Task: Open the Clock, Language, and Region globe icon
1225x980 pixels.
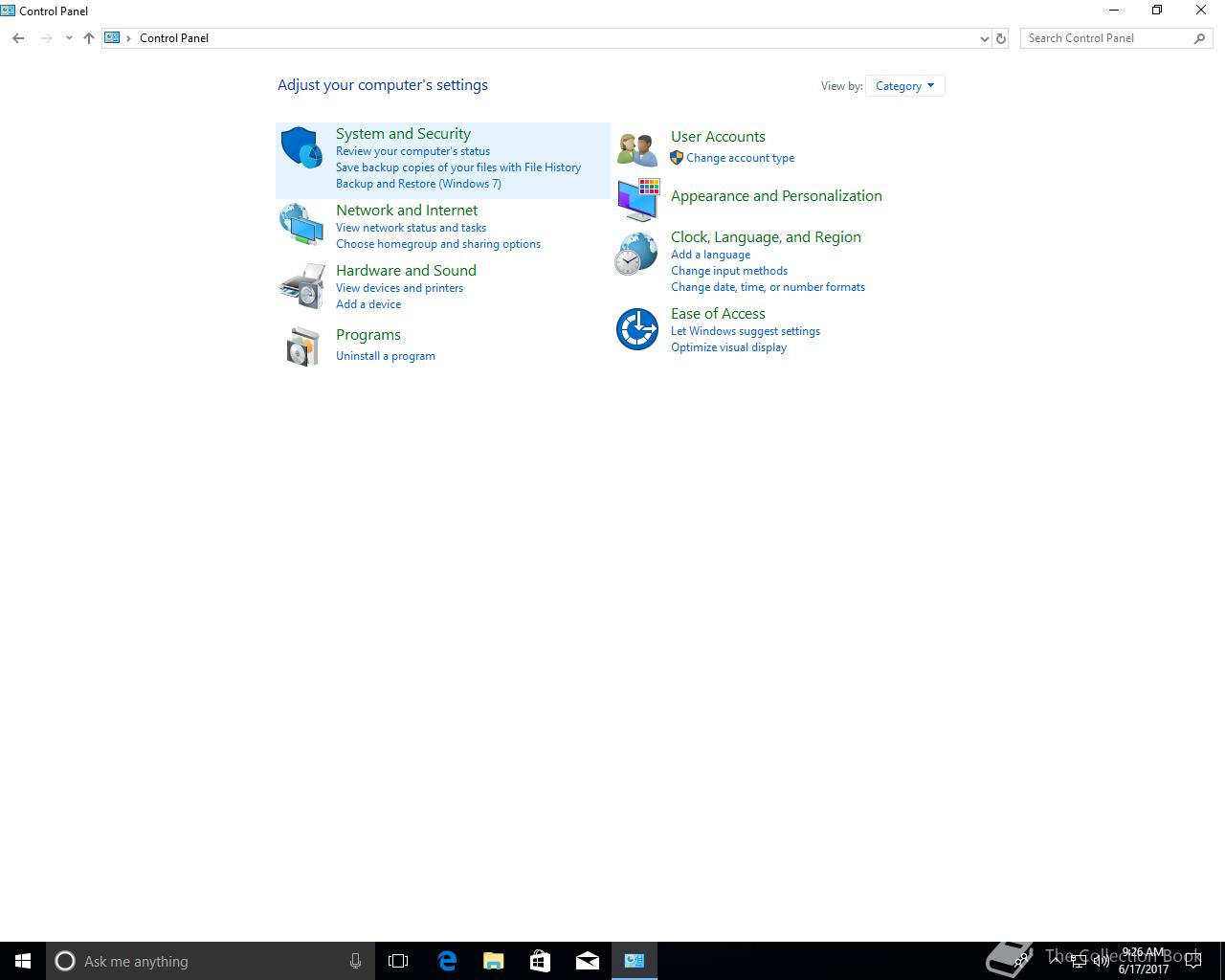Action: click(x=636, y=255)
